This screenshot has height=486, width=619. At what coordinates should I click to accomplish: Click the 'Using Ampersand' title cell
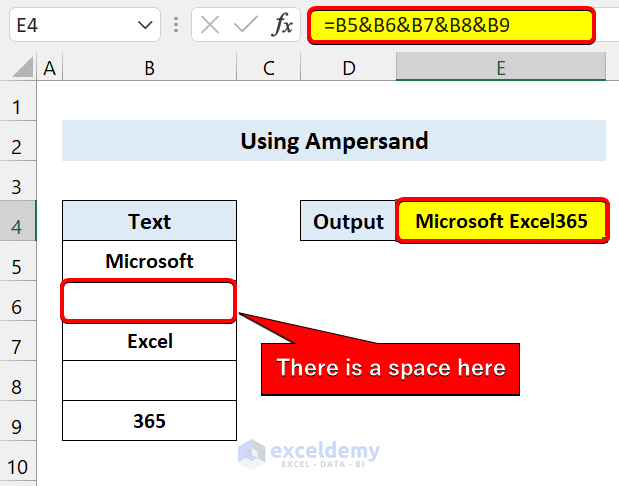coord(334,141)
